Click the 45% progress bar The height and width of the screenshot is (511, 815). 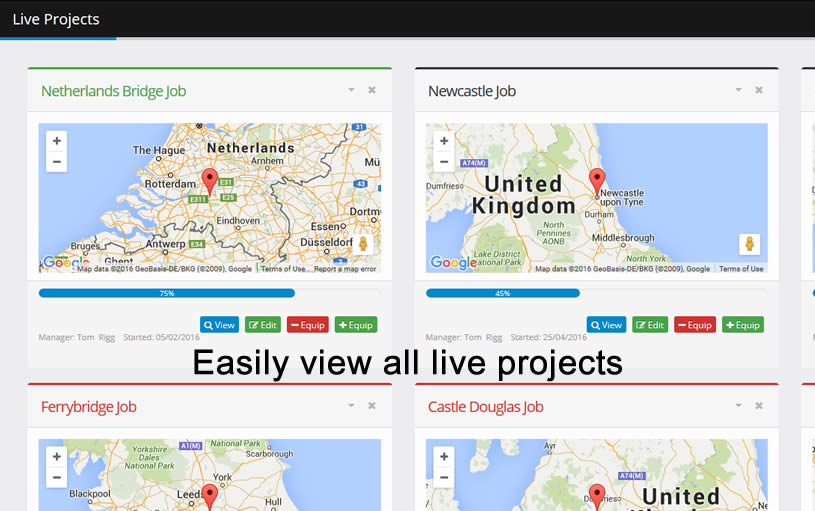[x=503, y=293]
